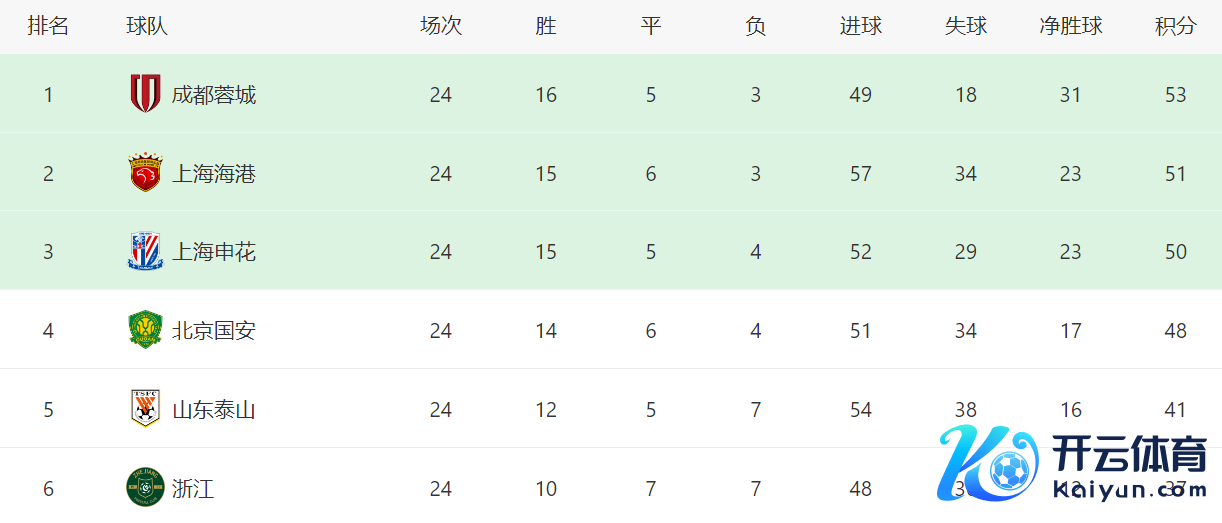Screen dimensions: 1222x523
Task: Click the 失球 (goals against) column header
Action: tap(966, 26)
